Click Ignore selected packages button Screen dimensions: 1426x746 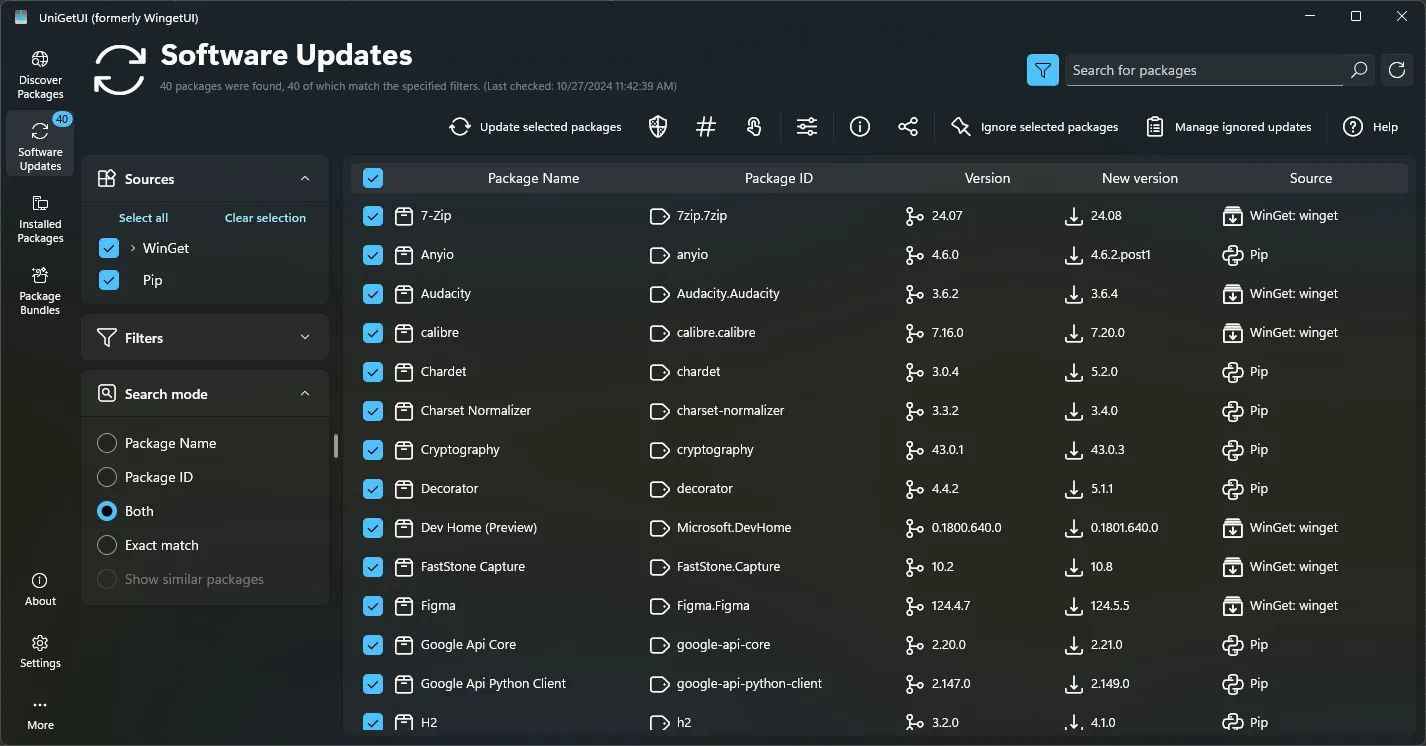1036,127
